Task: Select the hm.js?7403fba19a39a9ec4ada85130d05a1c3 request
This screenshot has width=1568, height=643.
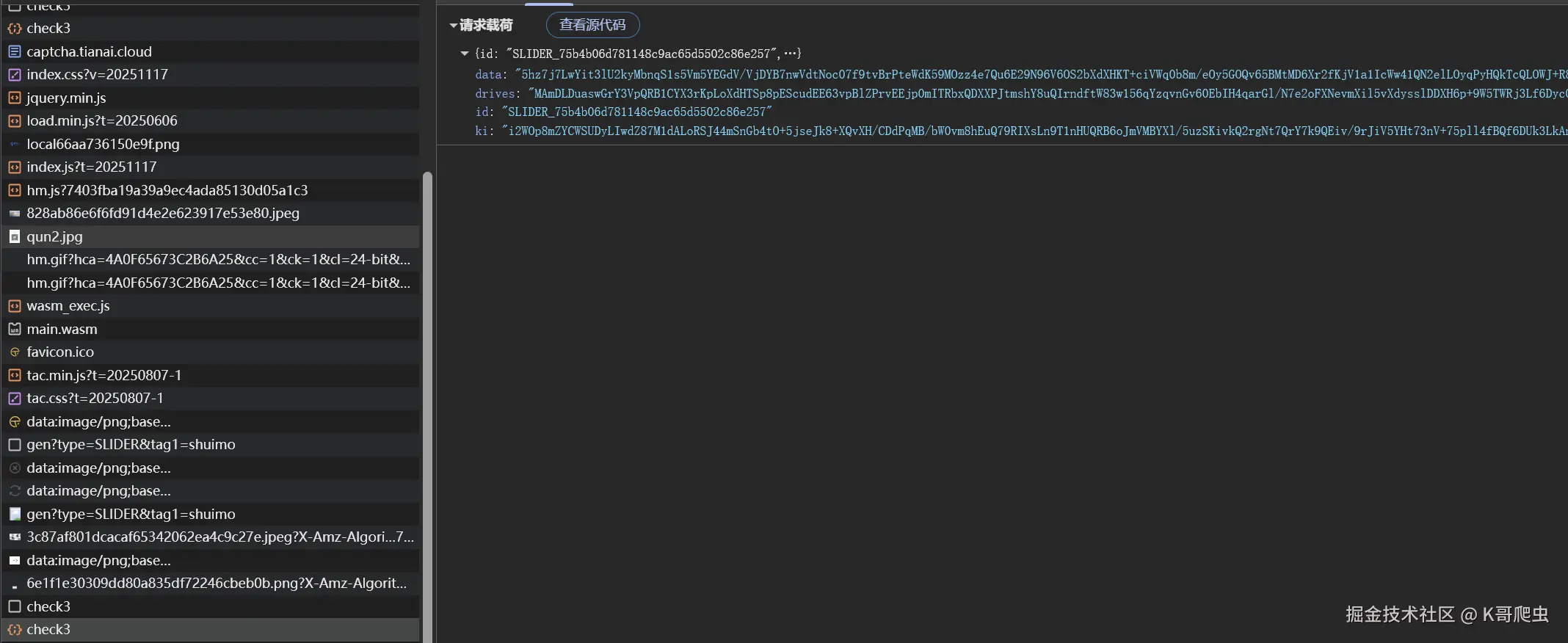Action: 210,190
